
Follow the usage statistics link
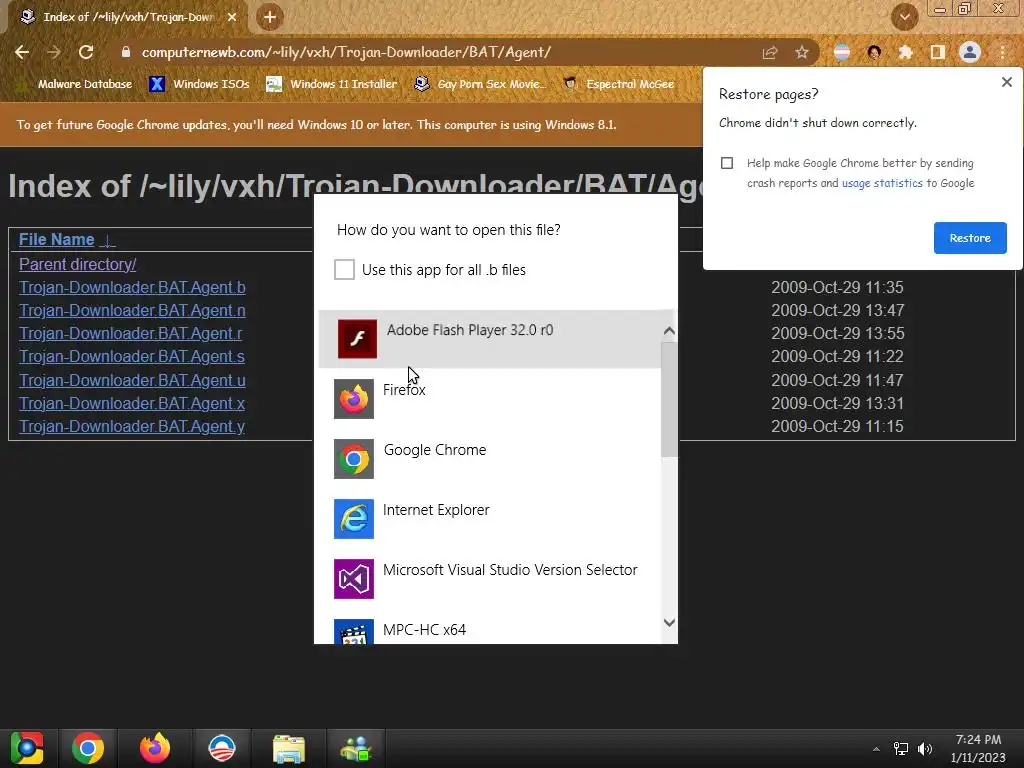click(x=882, y=183)
